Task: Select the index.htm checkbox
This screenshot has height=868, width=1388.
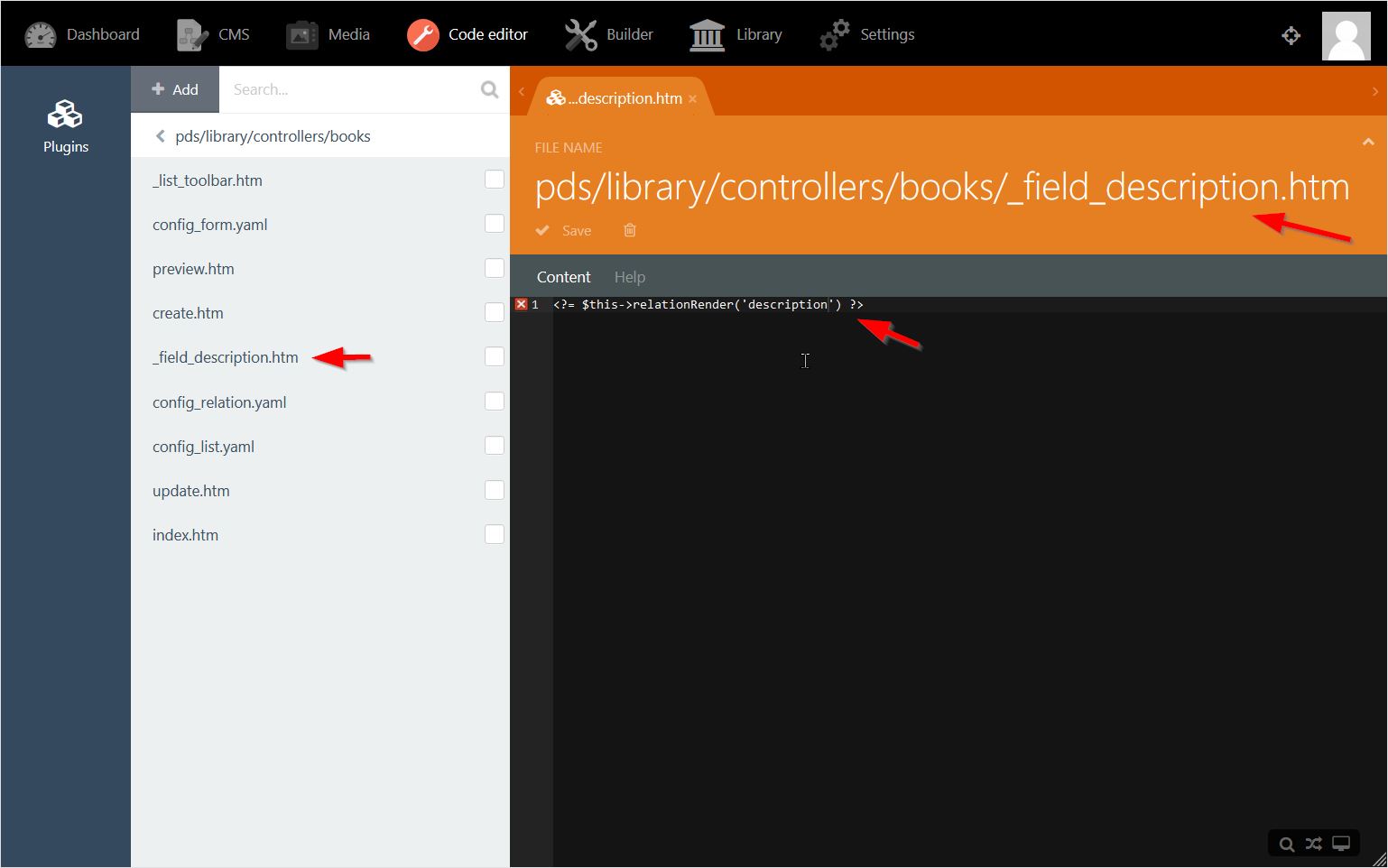Action: tap(495, 533)
